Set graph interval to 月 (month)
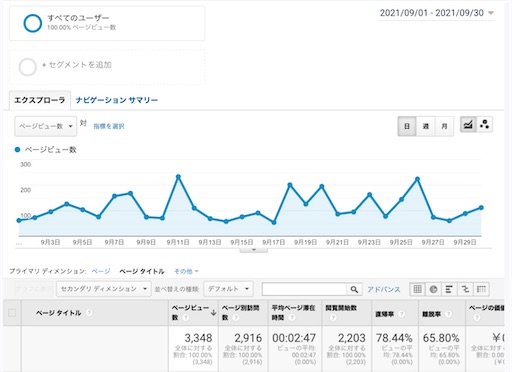 click(x=444, y=126)
